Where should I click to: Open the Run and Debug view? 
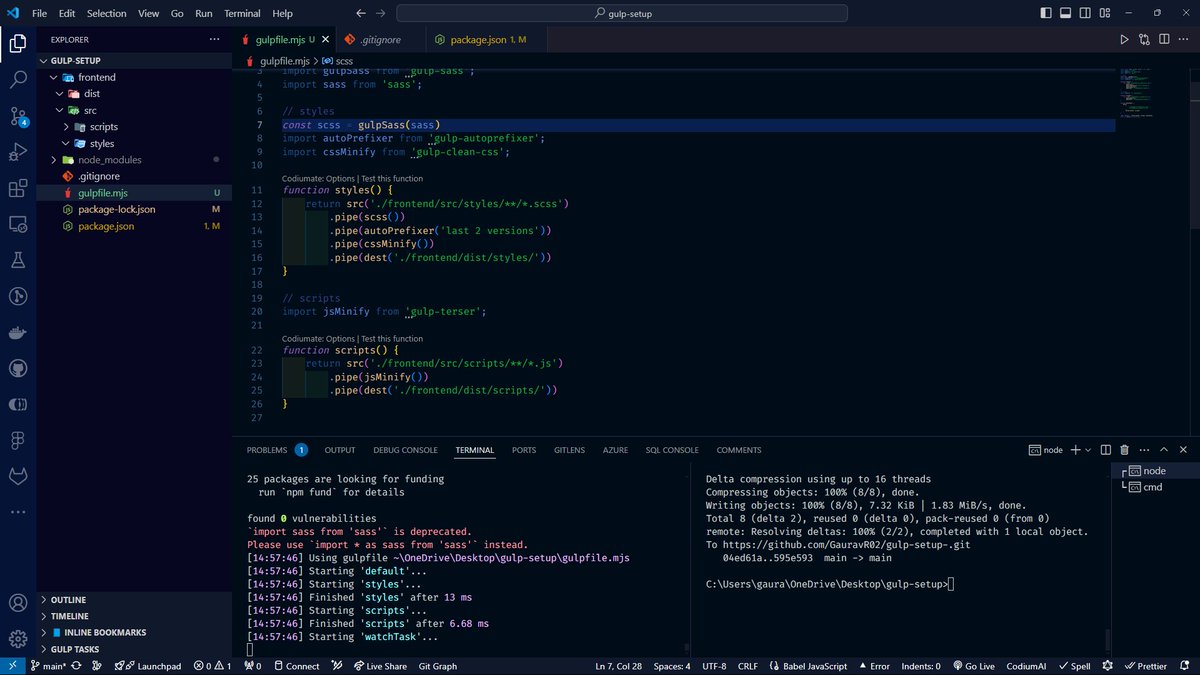coord(18,152)
